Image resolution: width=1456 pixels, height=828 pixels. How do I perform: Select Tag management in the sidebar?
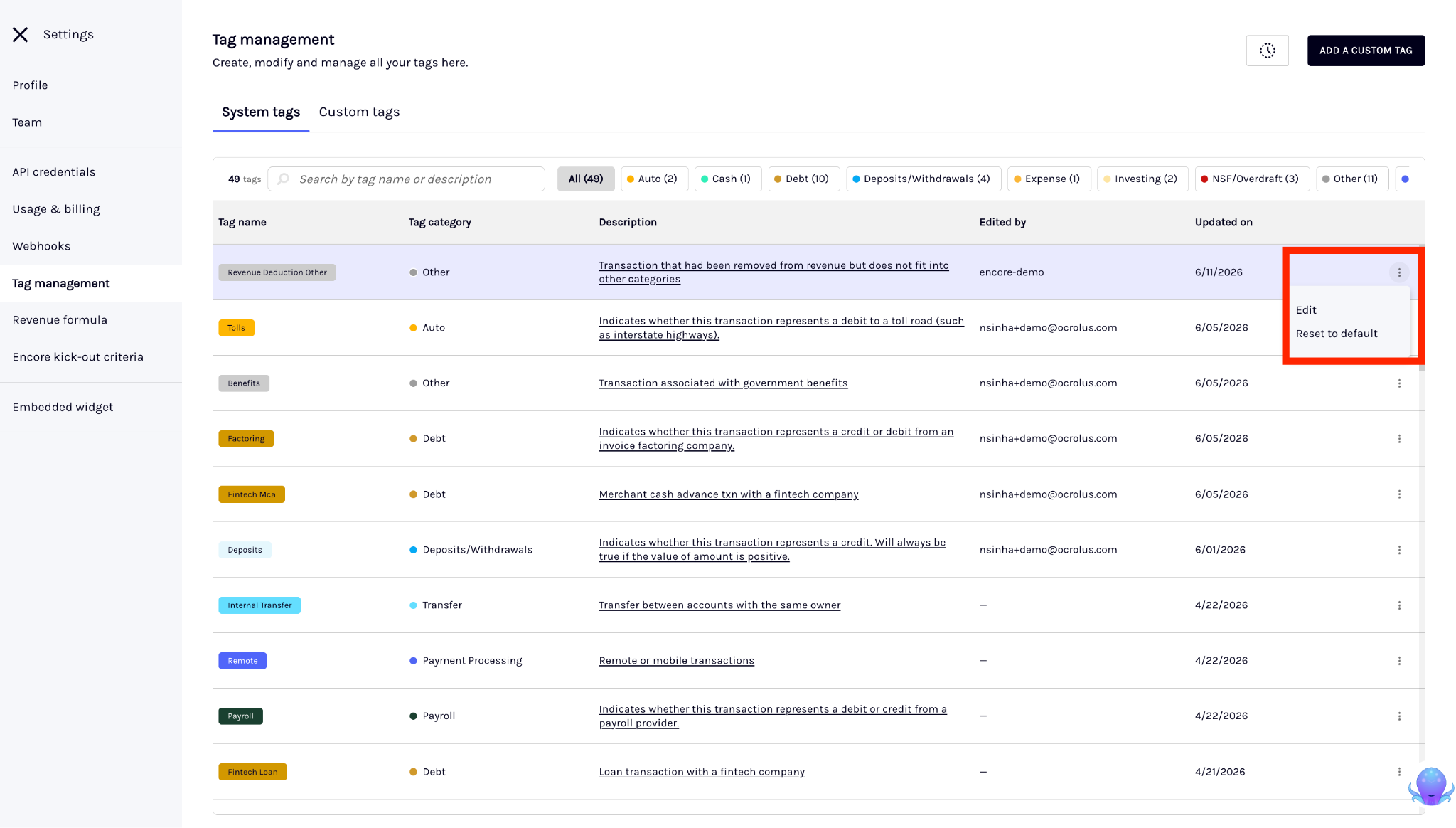click(x=91, y=283)
